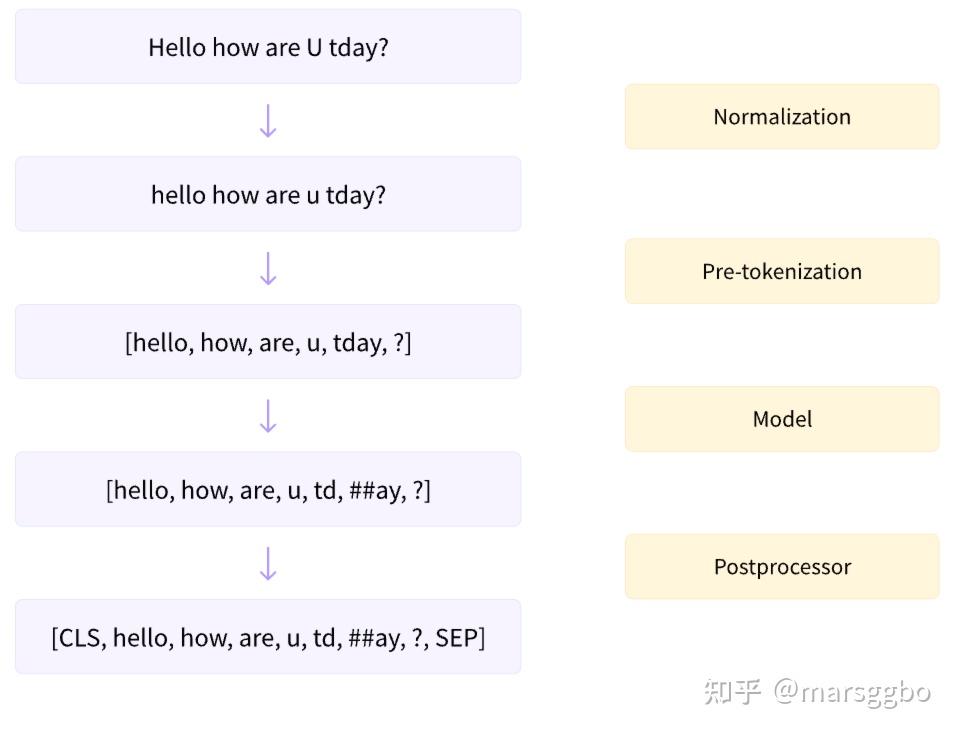Click 'td' token in the fourth box
Image resolution: width=955 pixels, height=735 pixels.
(327, 490)
